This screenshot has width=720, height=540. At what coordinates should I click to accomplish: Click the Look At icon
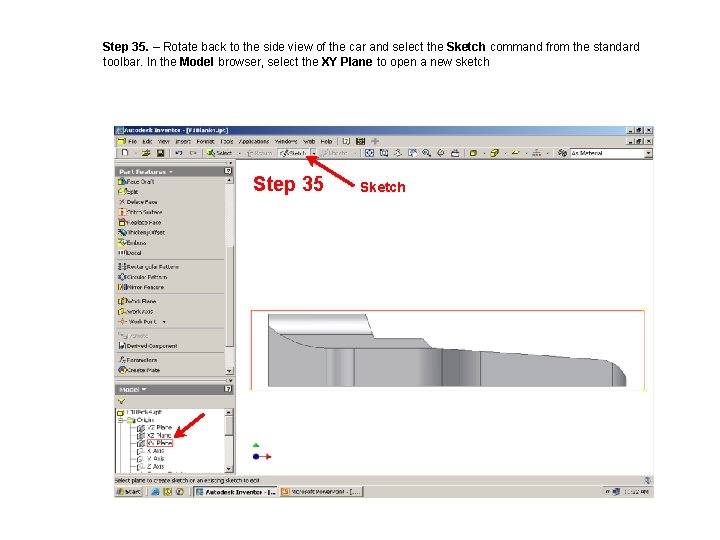tap(455, 153)
